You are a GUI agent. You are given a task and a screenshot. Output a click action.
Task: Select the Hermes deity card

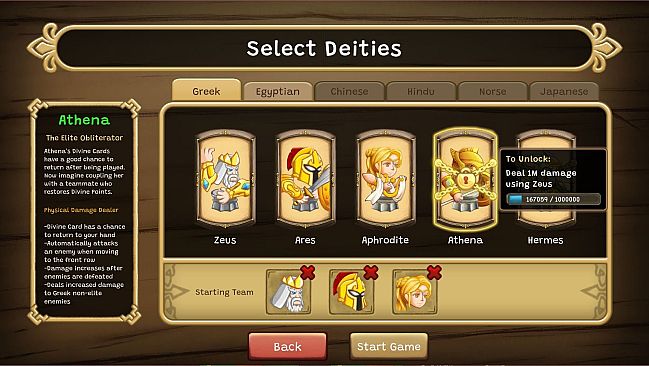(546, 179)
